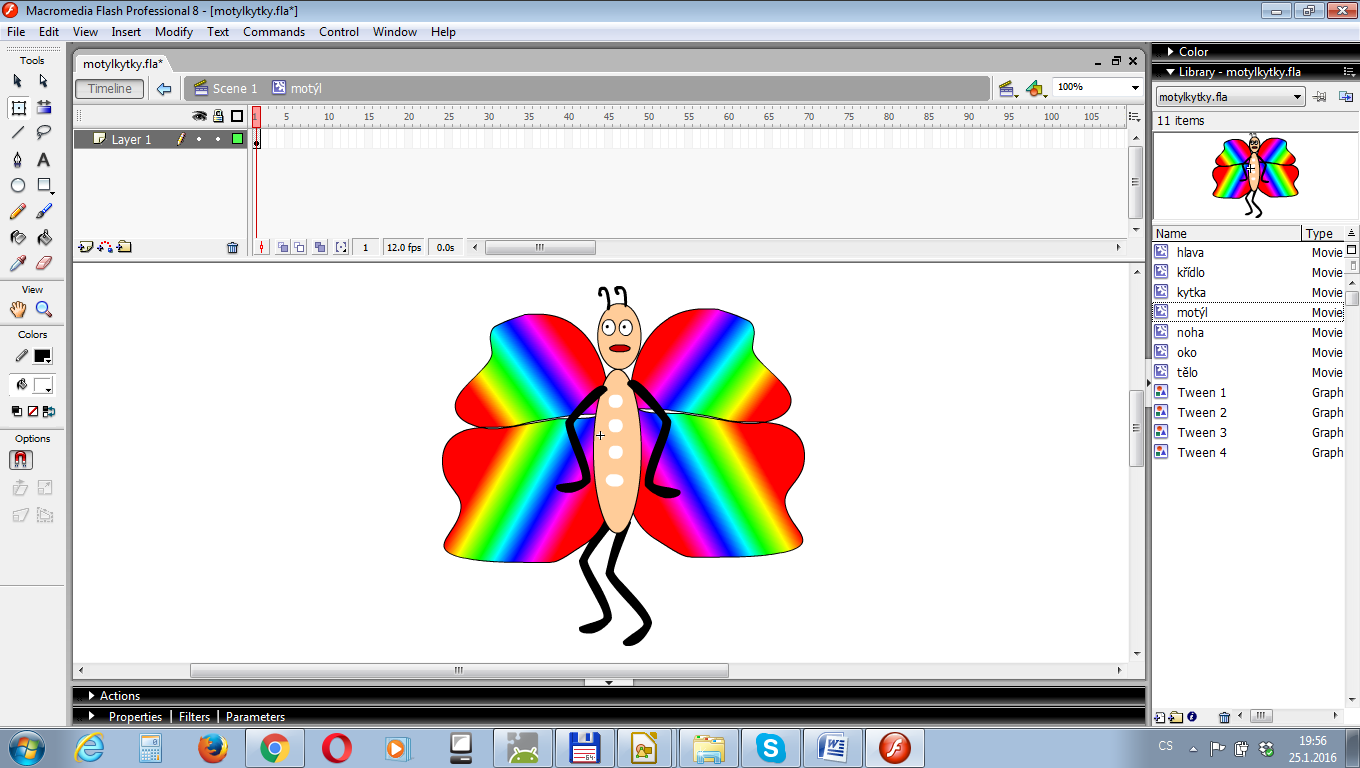This screenshot has height=768, width=1360.
Task: Toggle show/hide all layers eye icon
Action: pos(199,116)
